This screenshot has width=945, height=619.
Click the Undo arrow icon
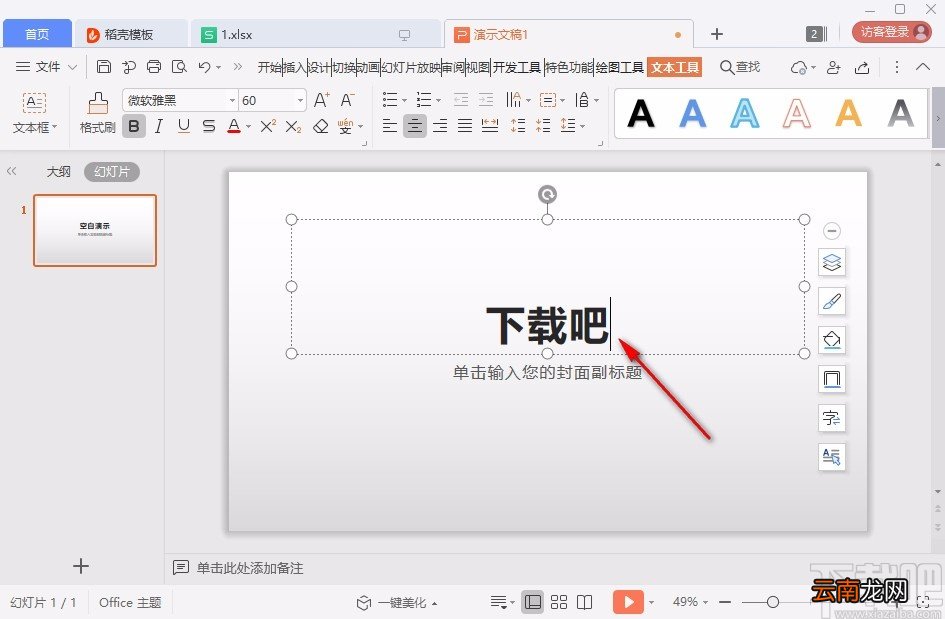pyautogui.click(x=204, y=66)
